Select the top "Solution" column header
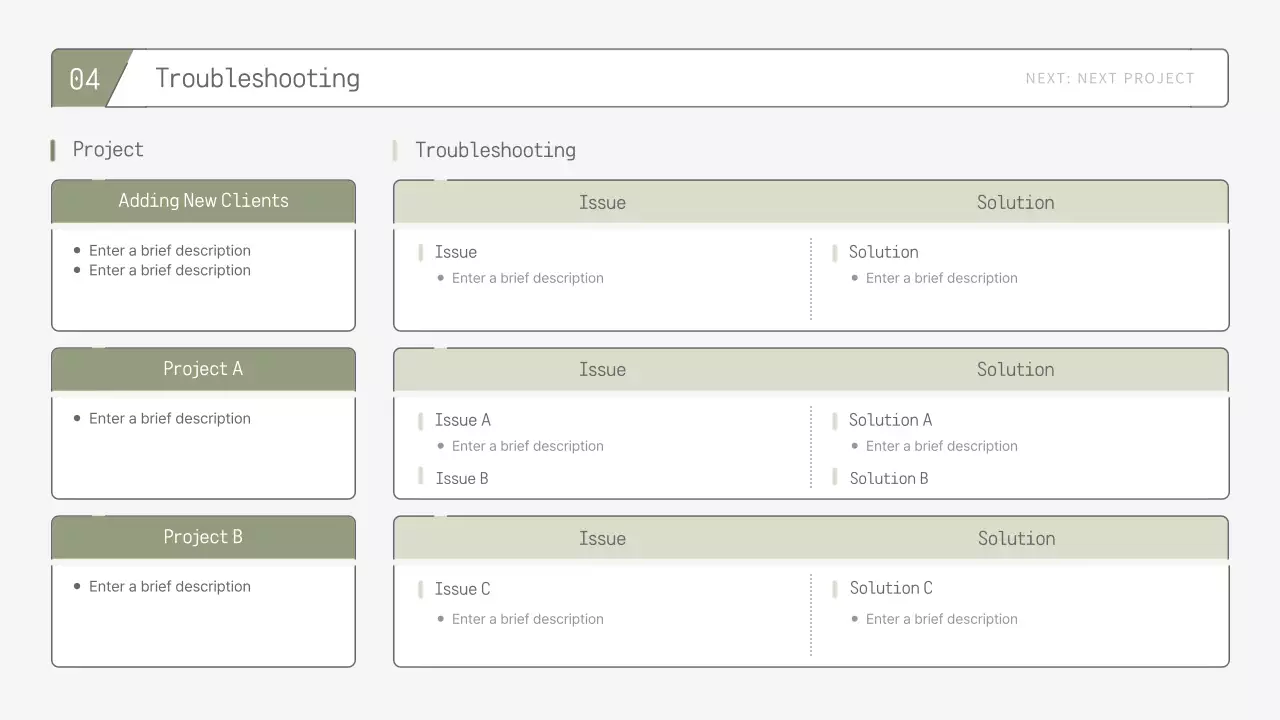The width and height of the screenshot is (1280, 720). click(1016, 202)
